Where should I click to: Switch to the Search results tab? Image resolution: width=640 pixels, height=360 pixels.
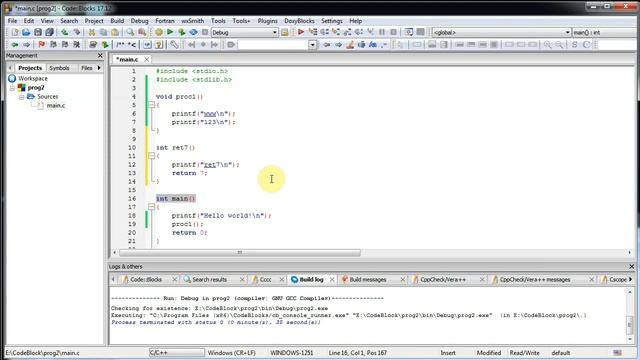click(209, 280)
